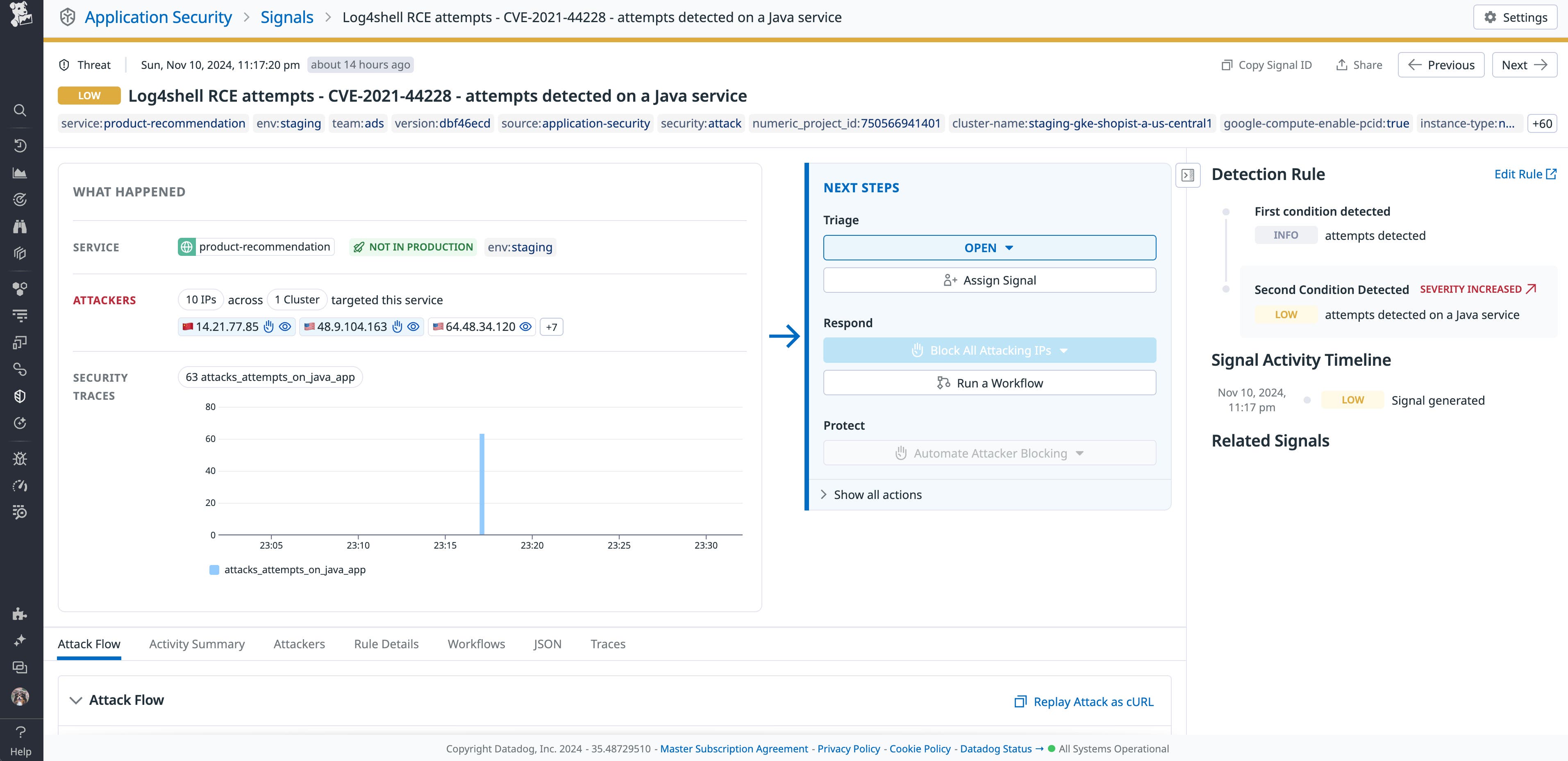The width and height of the screenshot is (1568, 761).
Task: Open Watchdog using the binoculars sidebar icon
Action: point(20,226)
